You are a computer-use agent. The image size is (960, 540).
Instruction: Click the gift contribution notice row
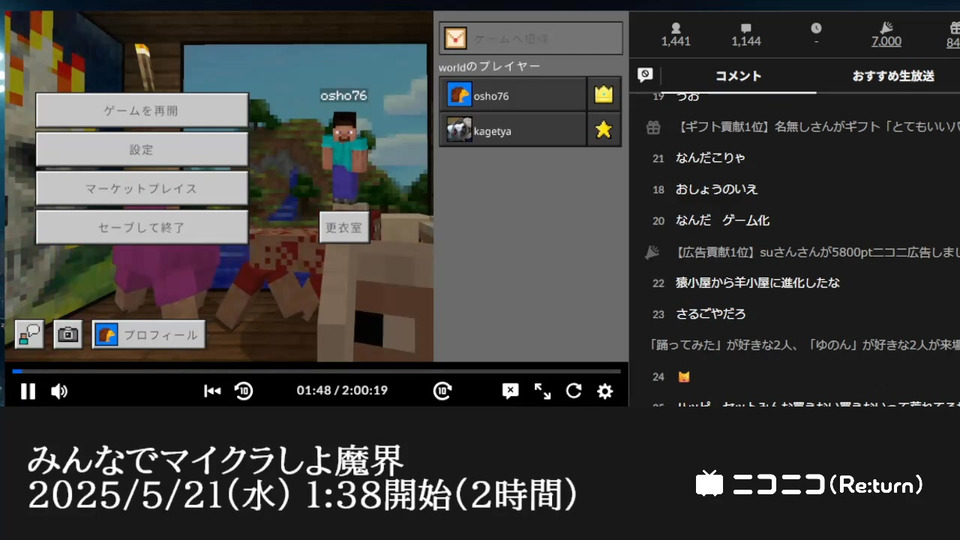click(x=802, y=127)
